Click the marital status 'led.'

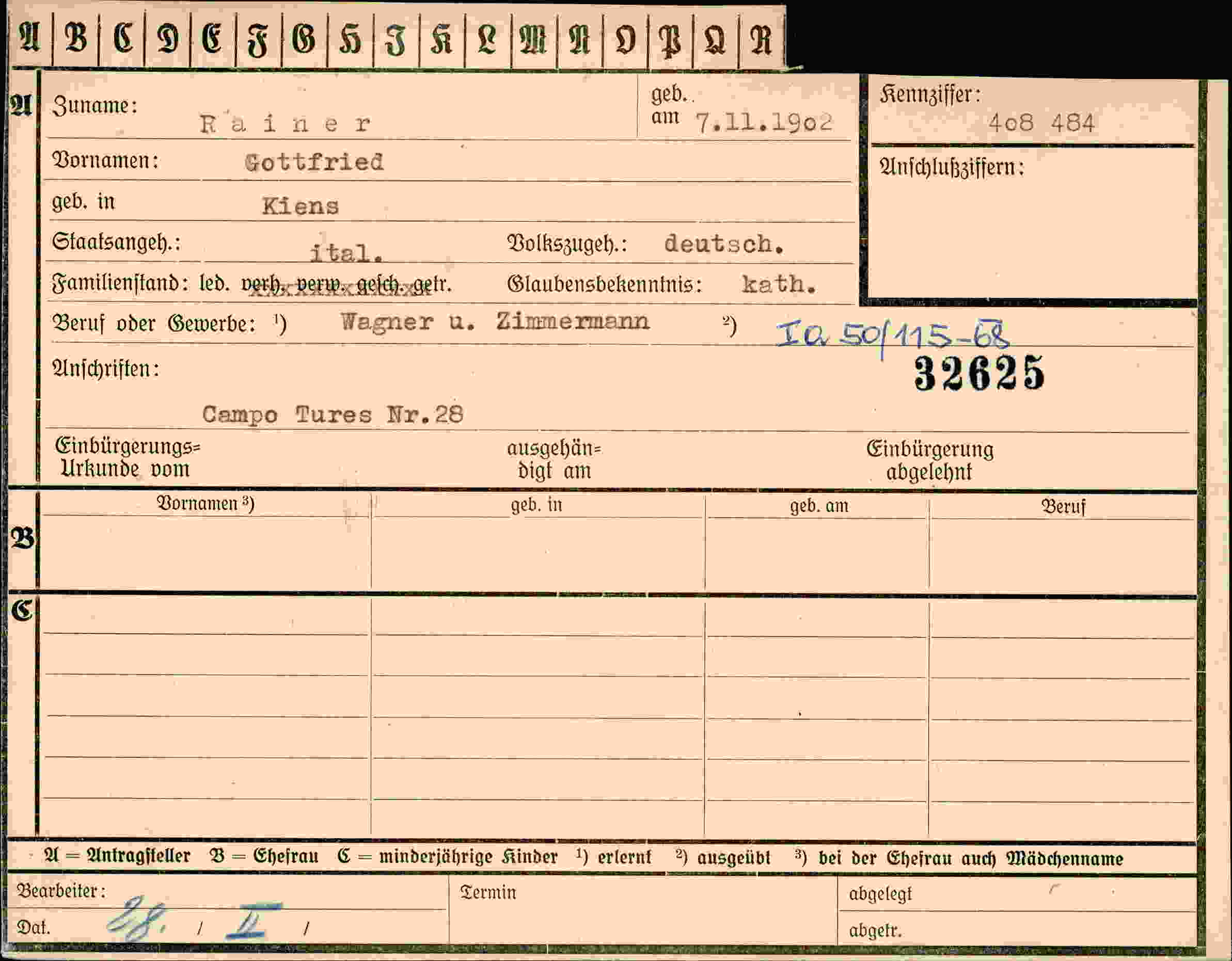(215, 283)
